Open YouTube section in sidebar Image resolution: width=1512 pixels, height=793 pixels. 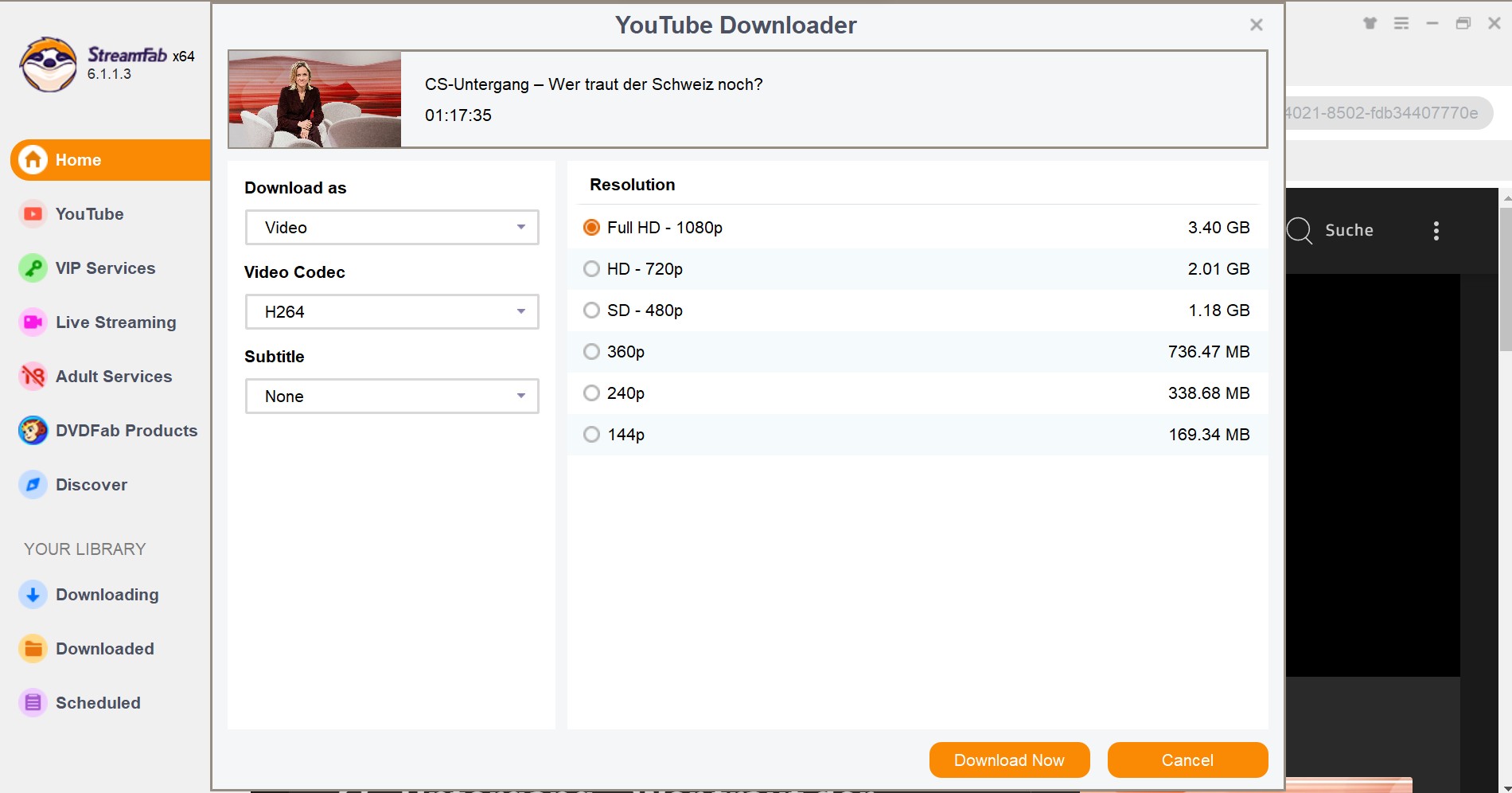(89, 214)
